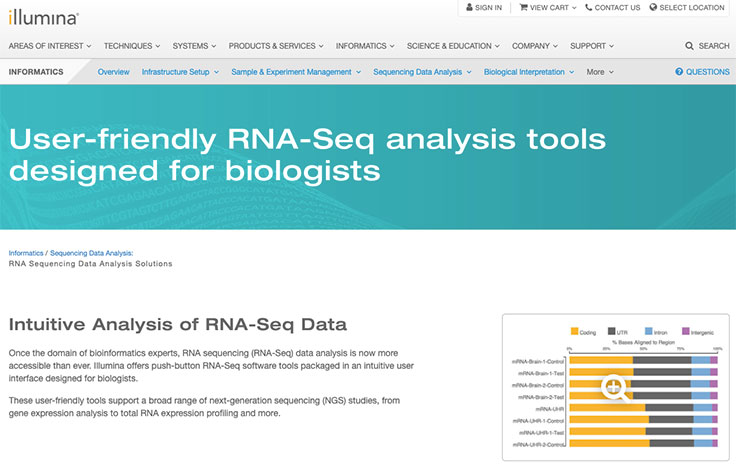This screenshot has width=736, height=475.
Task: Click the Questions help icon
Action: click(679, 72)
